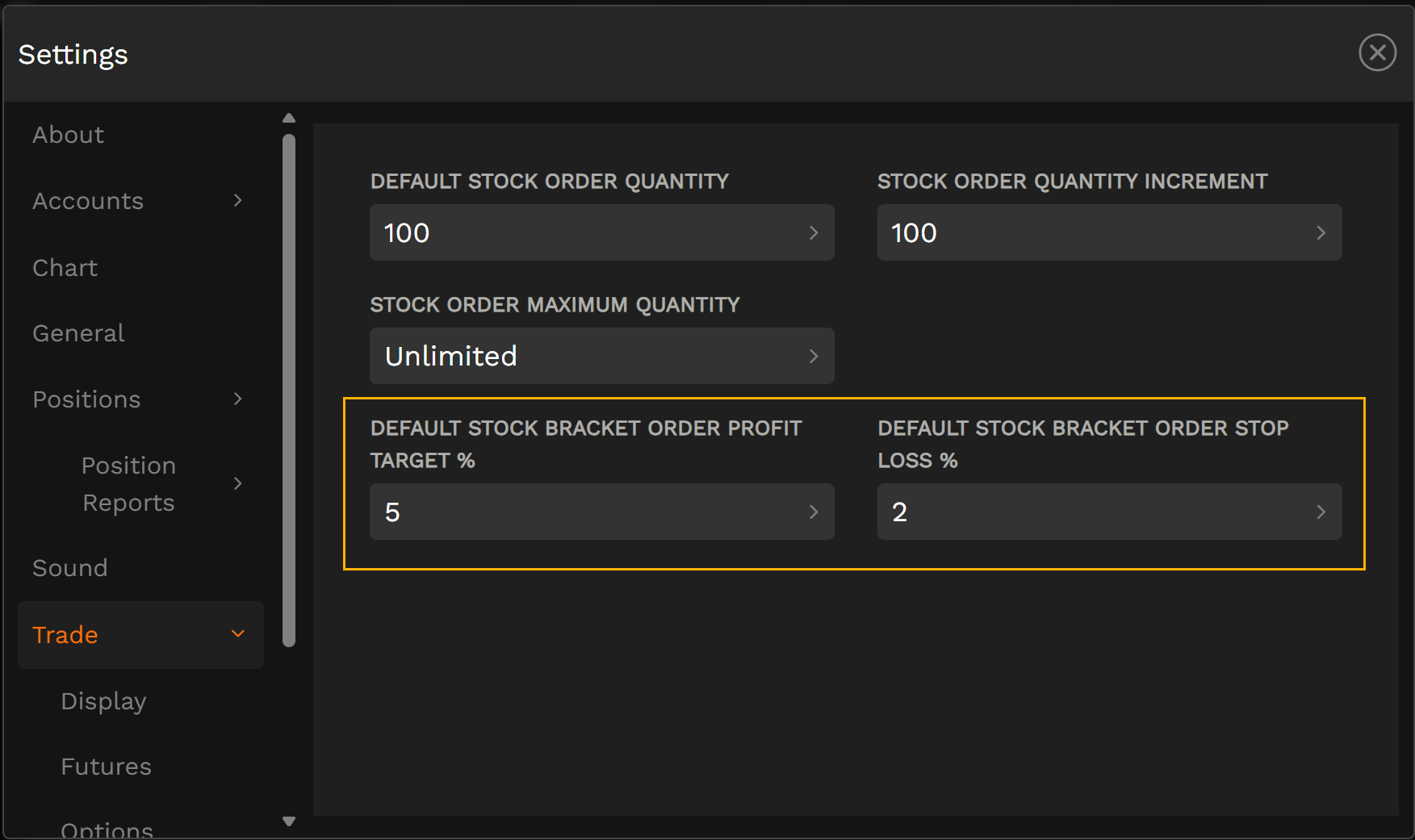Click the sidebar scroll-up arrow
This screenshot has width=1415, height=840.
[289, 118]
